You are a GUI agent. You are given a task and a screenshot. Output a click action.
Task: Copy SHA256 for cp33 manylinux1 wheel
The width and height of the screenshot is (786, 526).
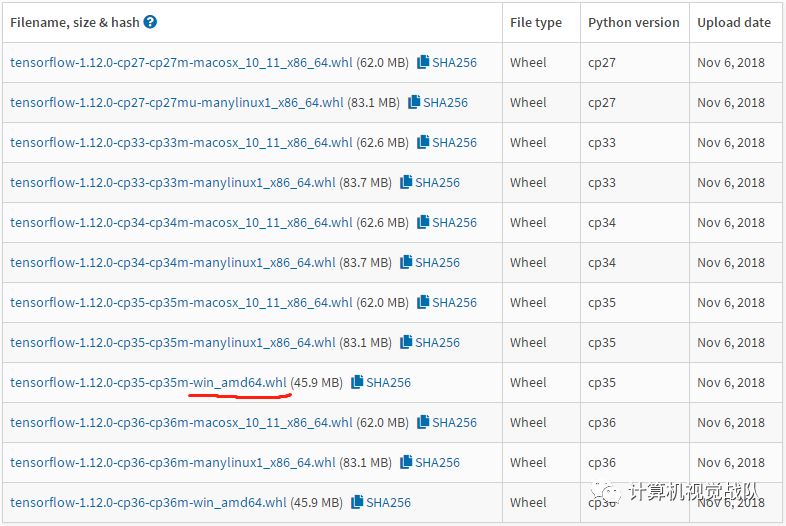(x=430, y=183)
